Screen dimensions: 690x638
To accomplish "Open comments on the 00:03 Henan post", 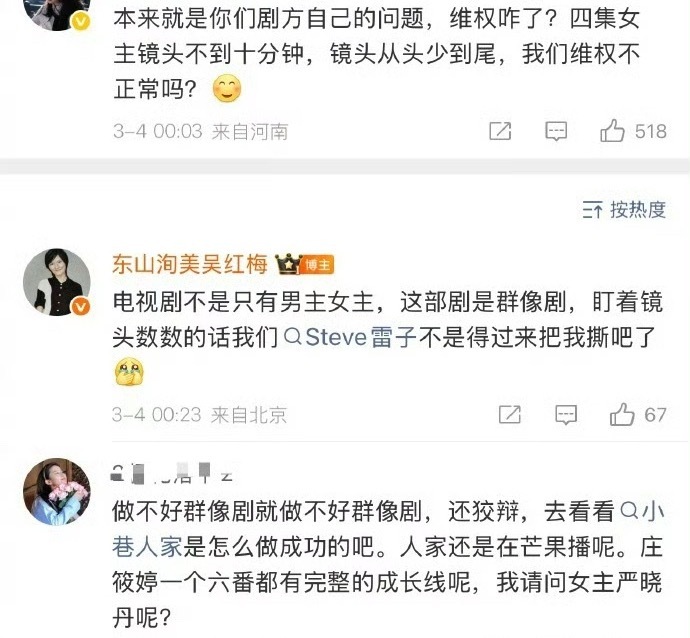I will click(x=556, y=131).
